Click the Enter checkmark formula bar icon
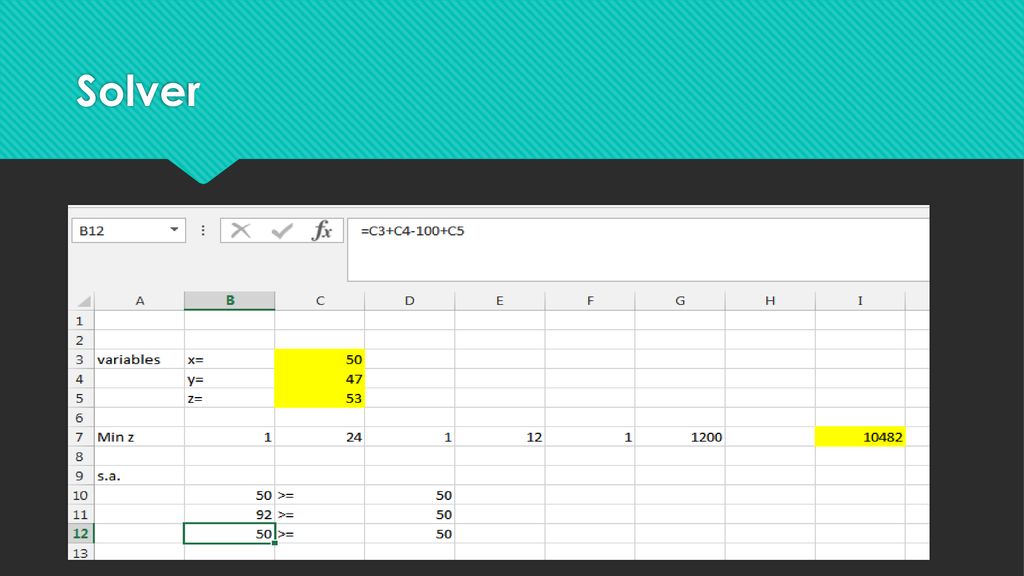The image size is (1024, 576). pos(282,231)
